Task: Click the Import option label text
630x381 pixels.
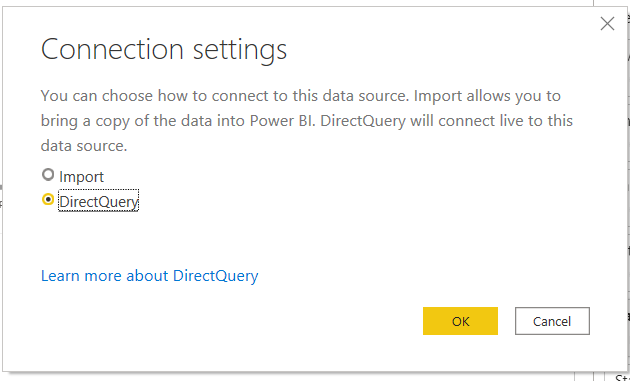Action: click(x=82, y=177)
